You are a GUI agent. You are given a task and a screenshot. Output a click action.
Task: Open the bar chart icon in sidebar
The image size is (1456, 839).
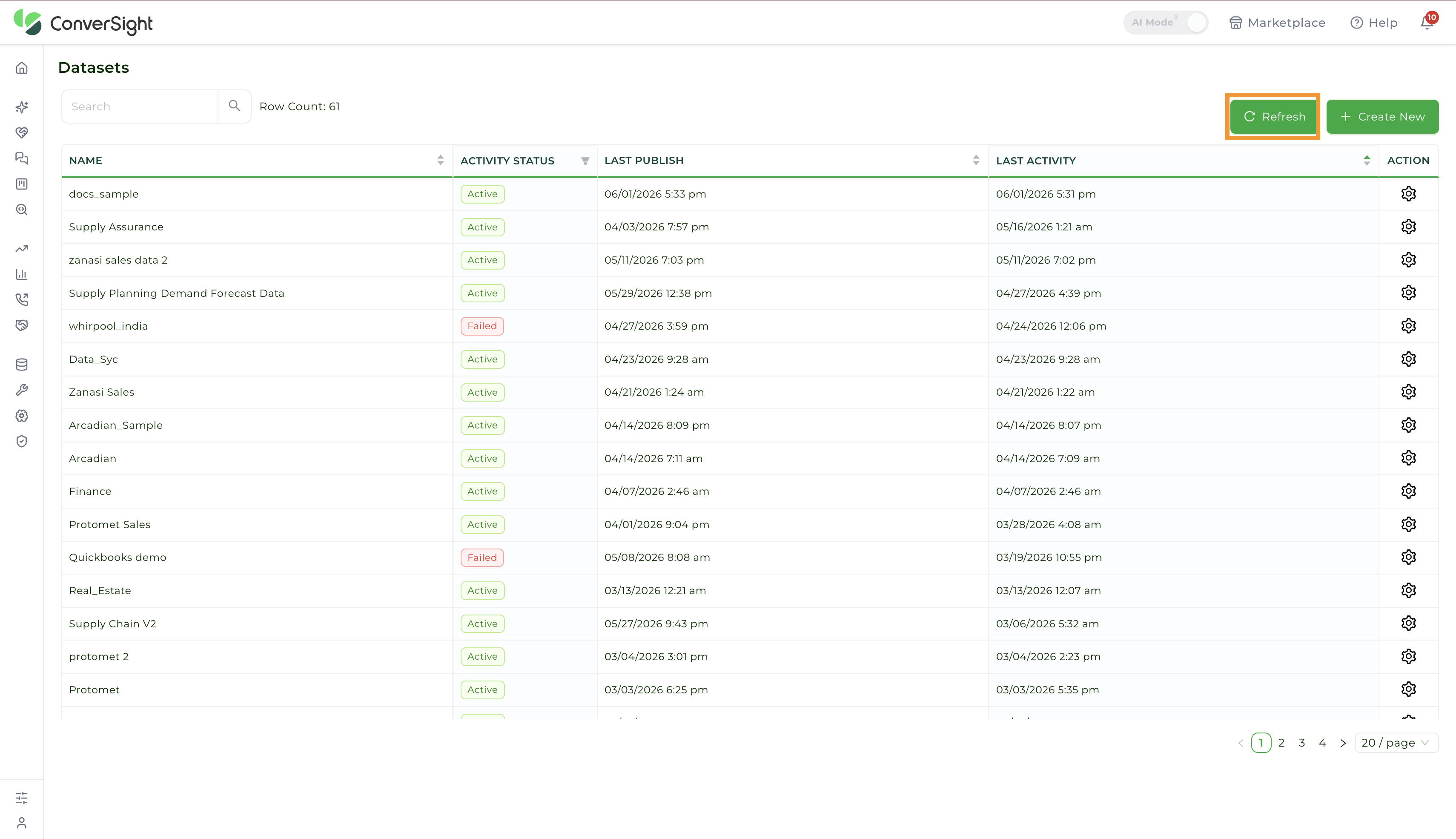[22, 274]
